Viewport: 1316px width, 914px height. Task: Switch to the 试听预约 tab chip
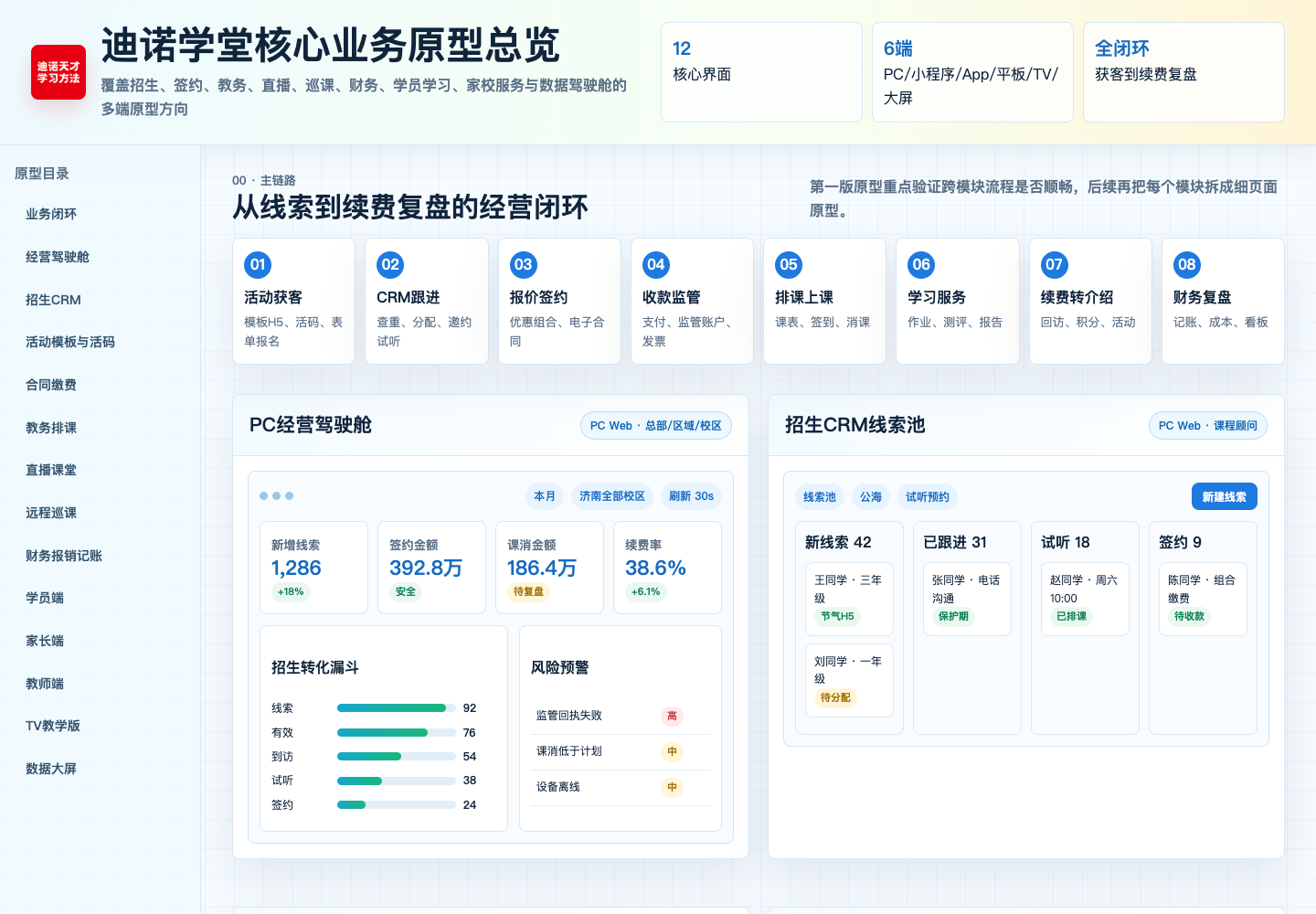click(x=928, y=497)
